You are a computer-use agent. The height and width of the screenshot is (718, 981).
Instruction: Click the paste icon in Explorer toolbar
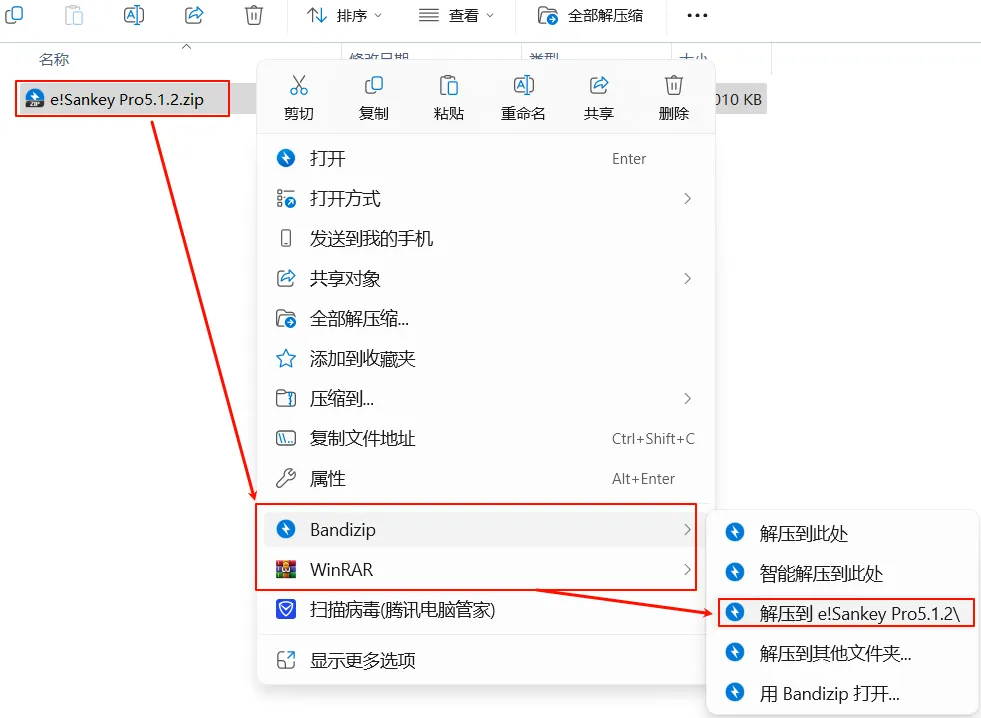[x=74, y=14]
